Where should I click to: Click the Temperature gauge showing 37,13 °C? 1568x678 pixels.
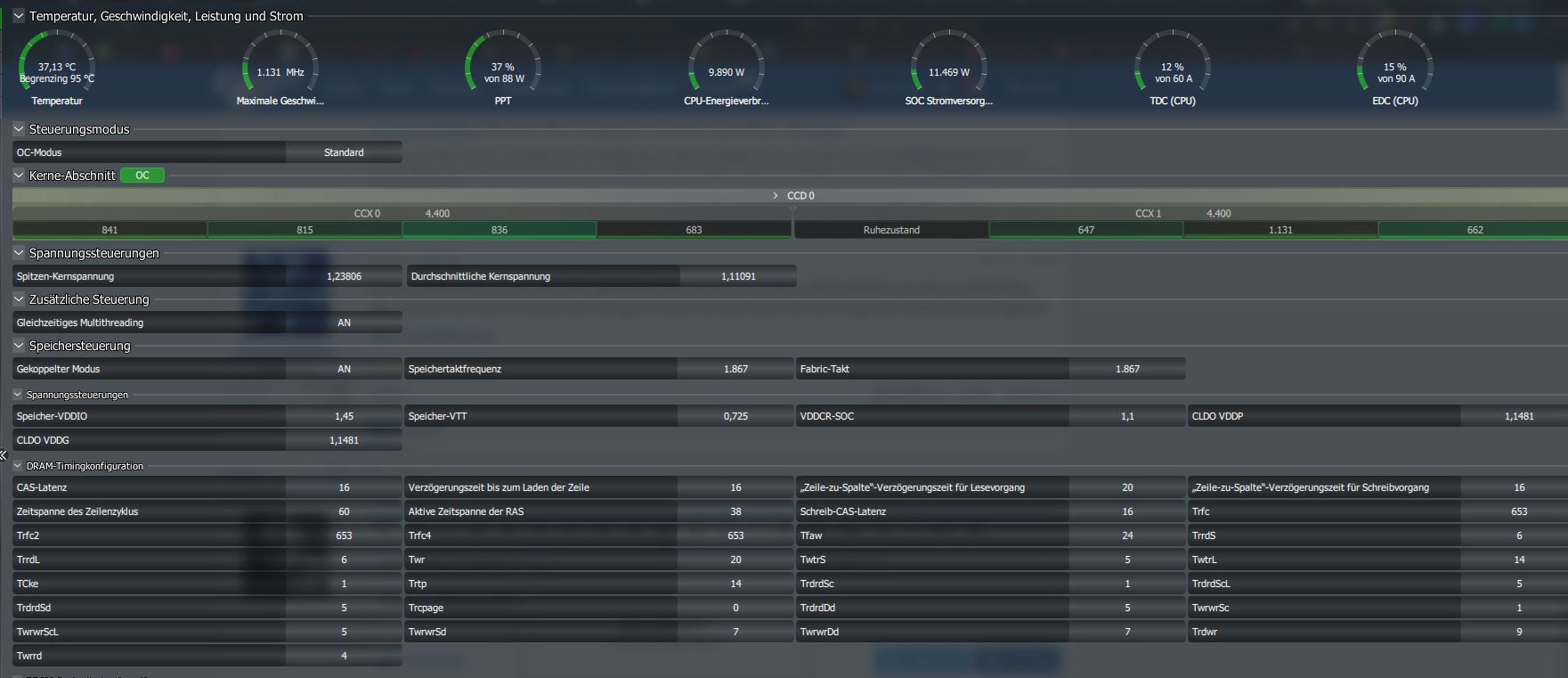click(x=57, y=69)
